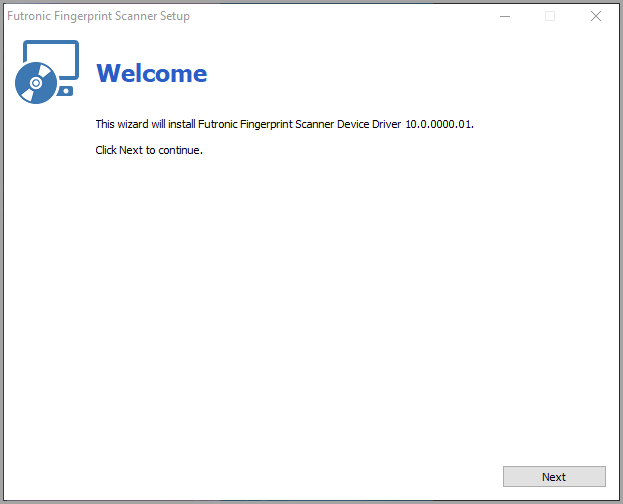The width and height of the screenshot is (623, 504).
Task: Close the Futronic Setup window
Action: [596, 16]
